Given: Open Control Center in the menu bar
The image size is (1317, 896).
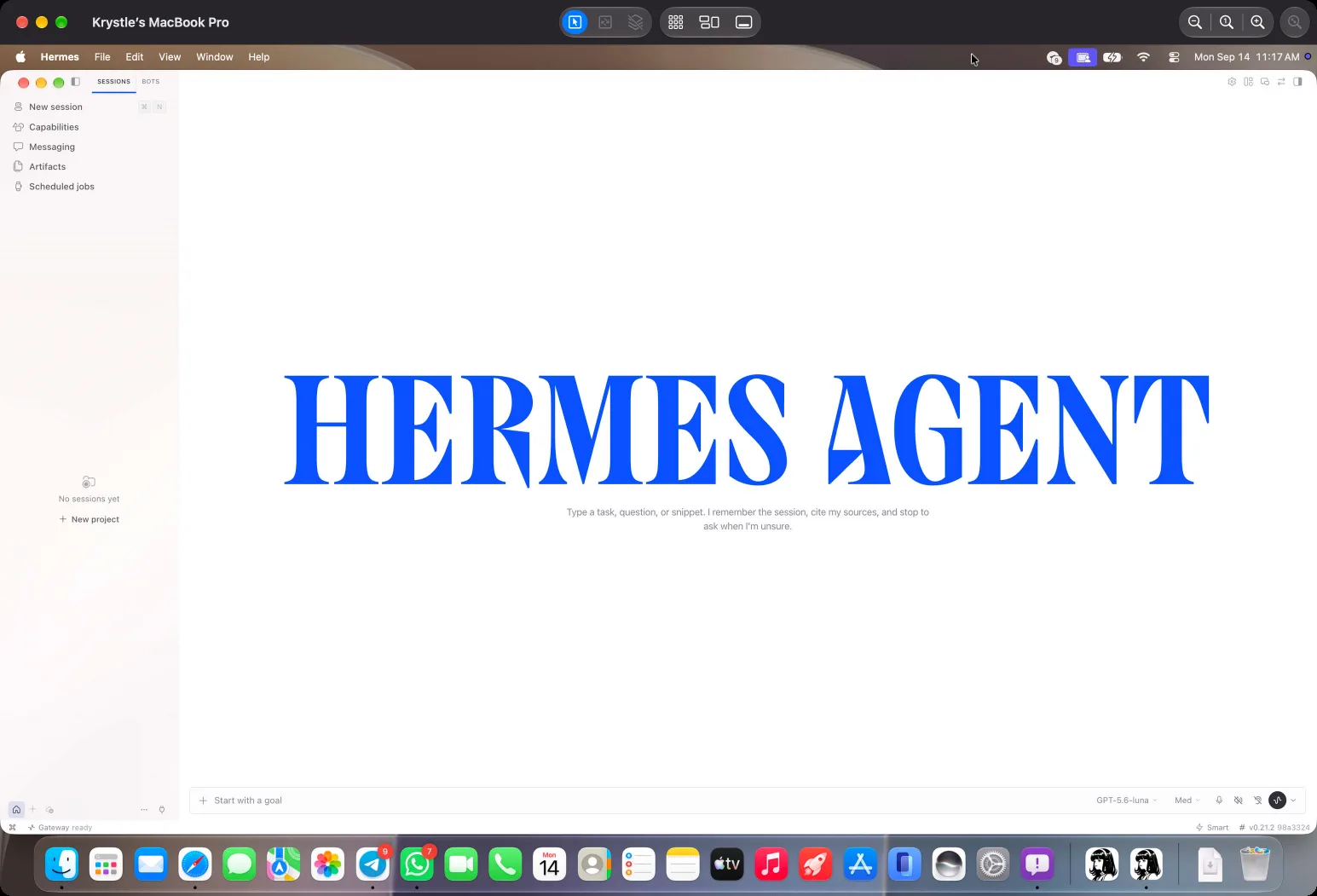Looking at the screenshot, I should coord(1174,57).
